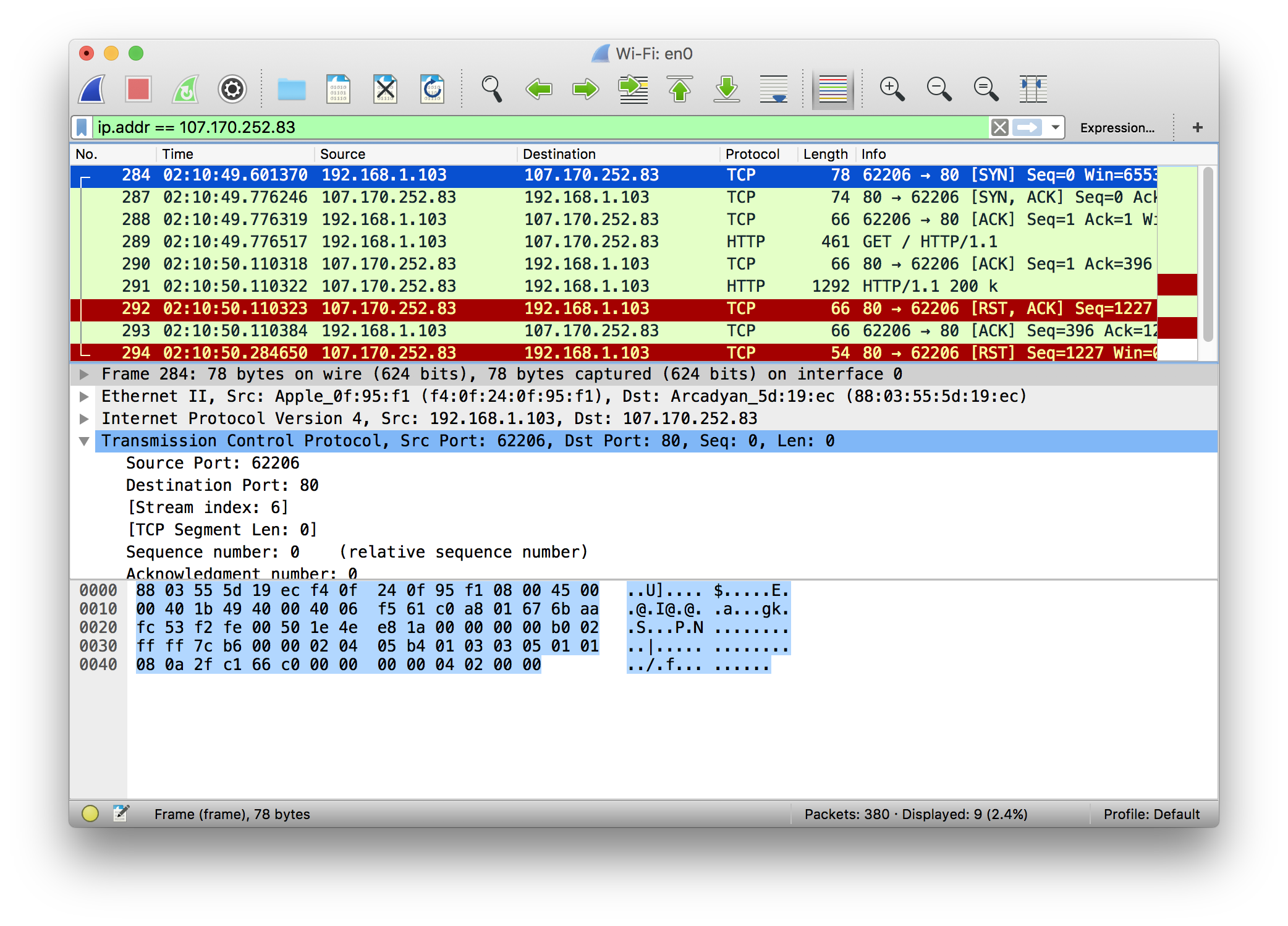Open the display filter history dropdown
The width and height of the screenshot is (1288, 926).
point(1056,128)
